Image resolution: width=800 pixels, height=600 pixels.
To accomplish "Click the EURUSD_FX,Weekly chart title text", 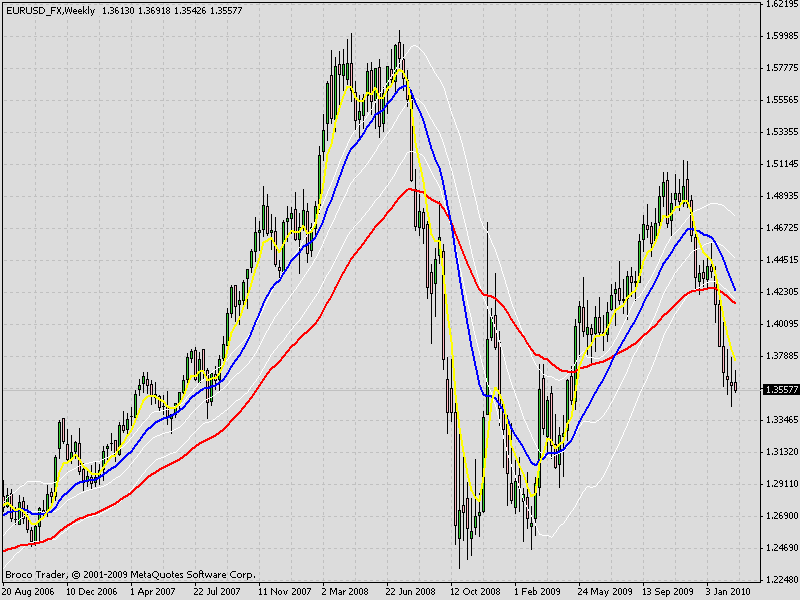I will pyautogui.click(x=50, y=10).
